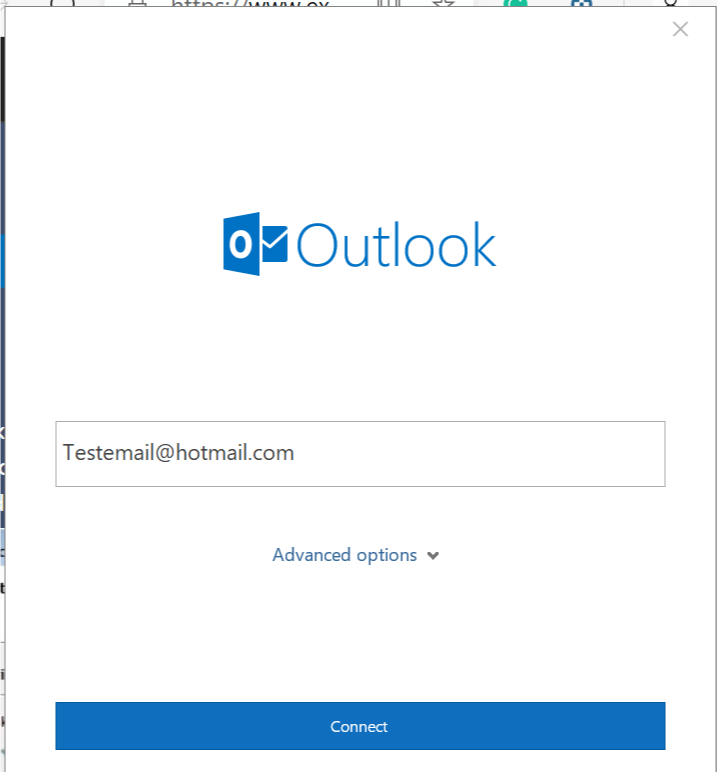Select the browser address bar URL
The image size is (717, 772).
250,3
